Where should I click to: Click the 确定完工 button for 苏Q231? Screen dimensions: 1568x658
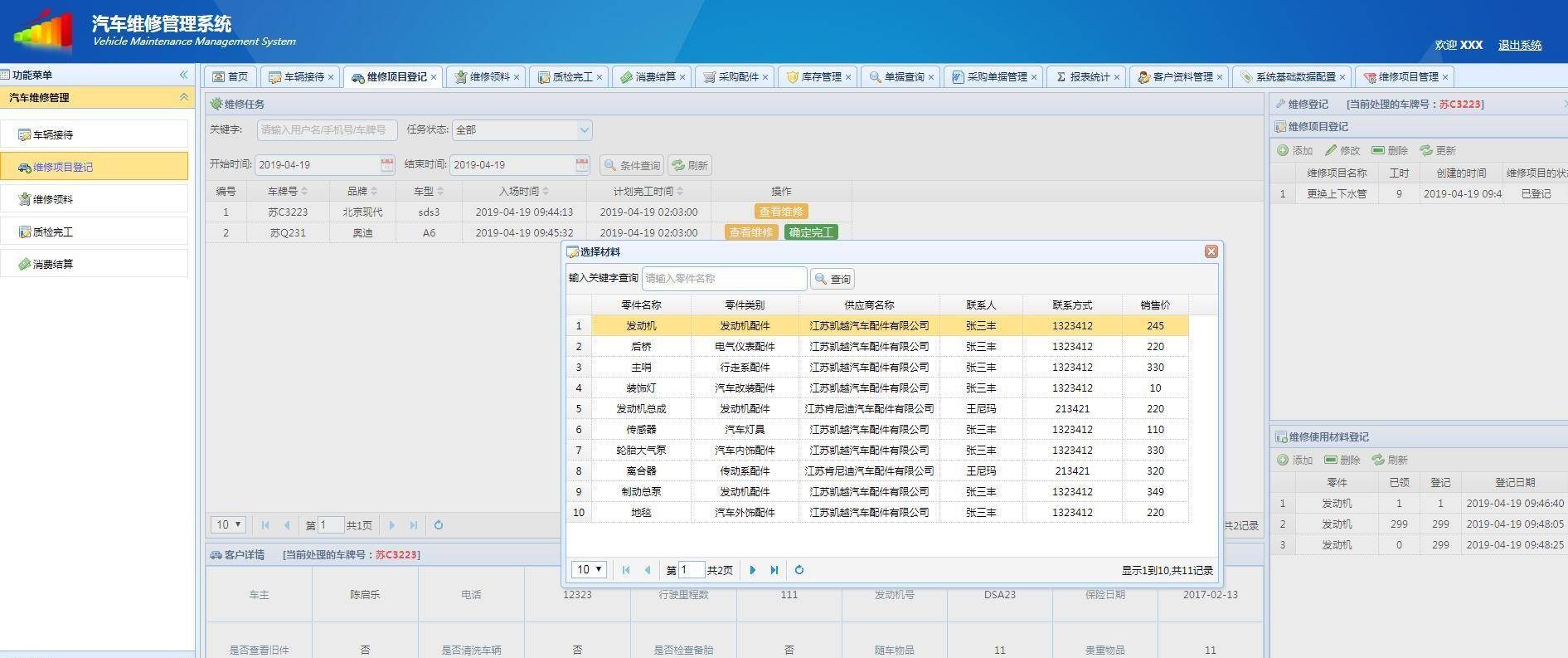tap(810, 232)
